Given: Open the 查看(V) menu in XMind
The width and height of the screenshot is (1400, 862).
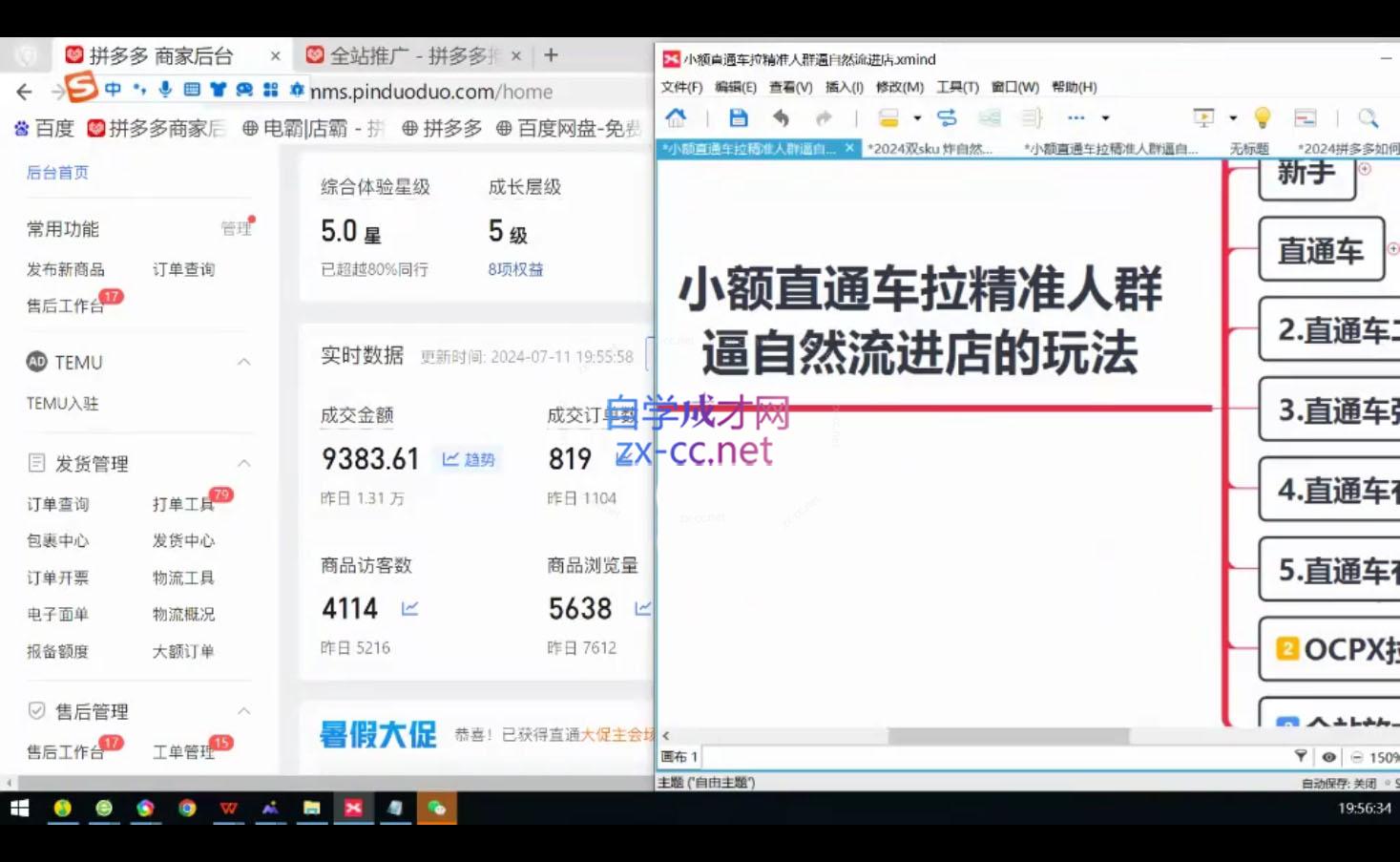Looking at the screenshot, I should 790,87.
